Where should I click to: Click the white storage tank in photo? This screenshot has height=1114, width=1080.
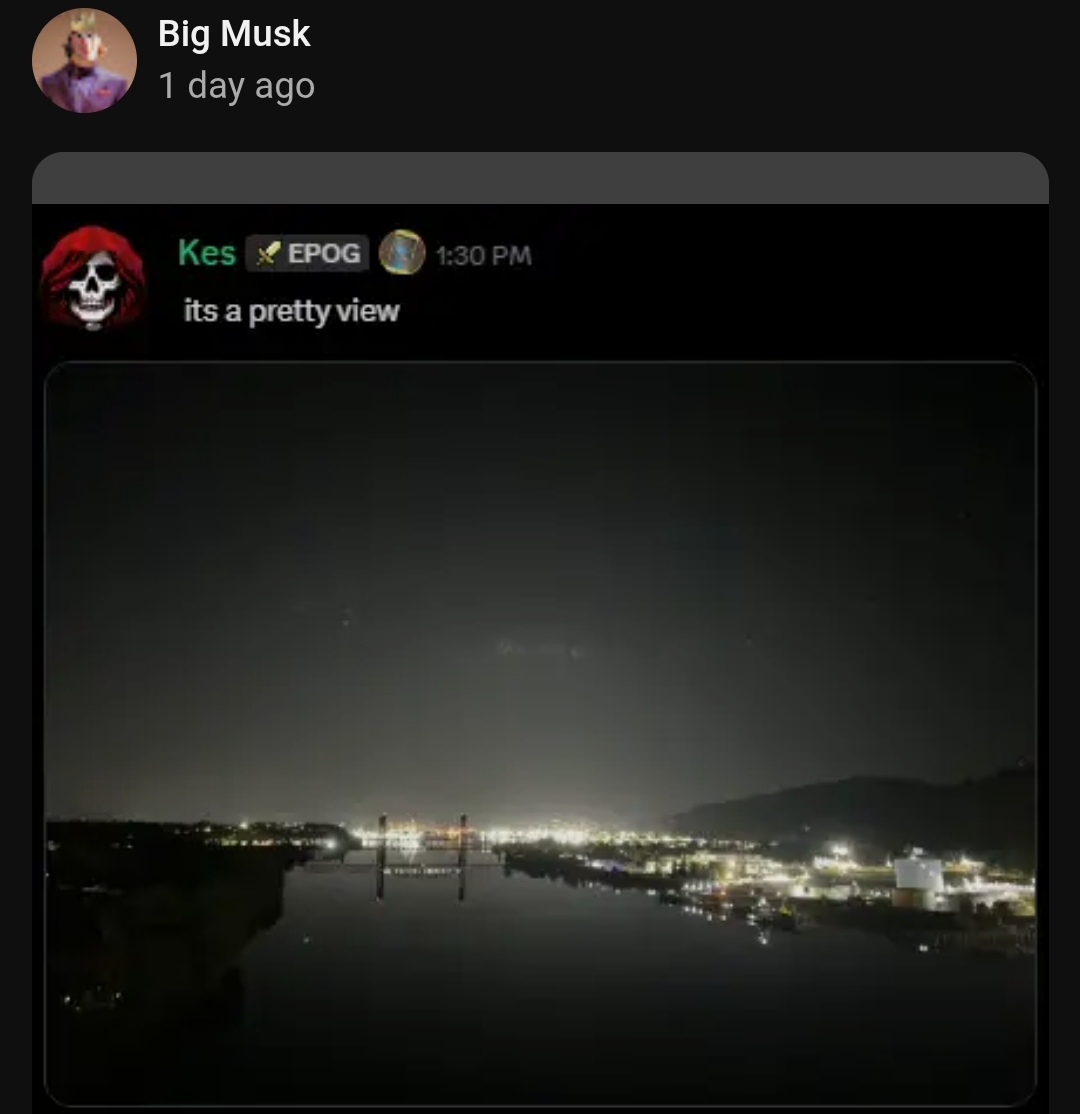coord(918,874)
